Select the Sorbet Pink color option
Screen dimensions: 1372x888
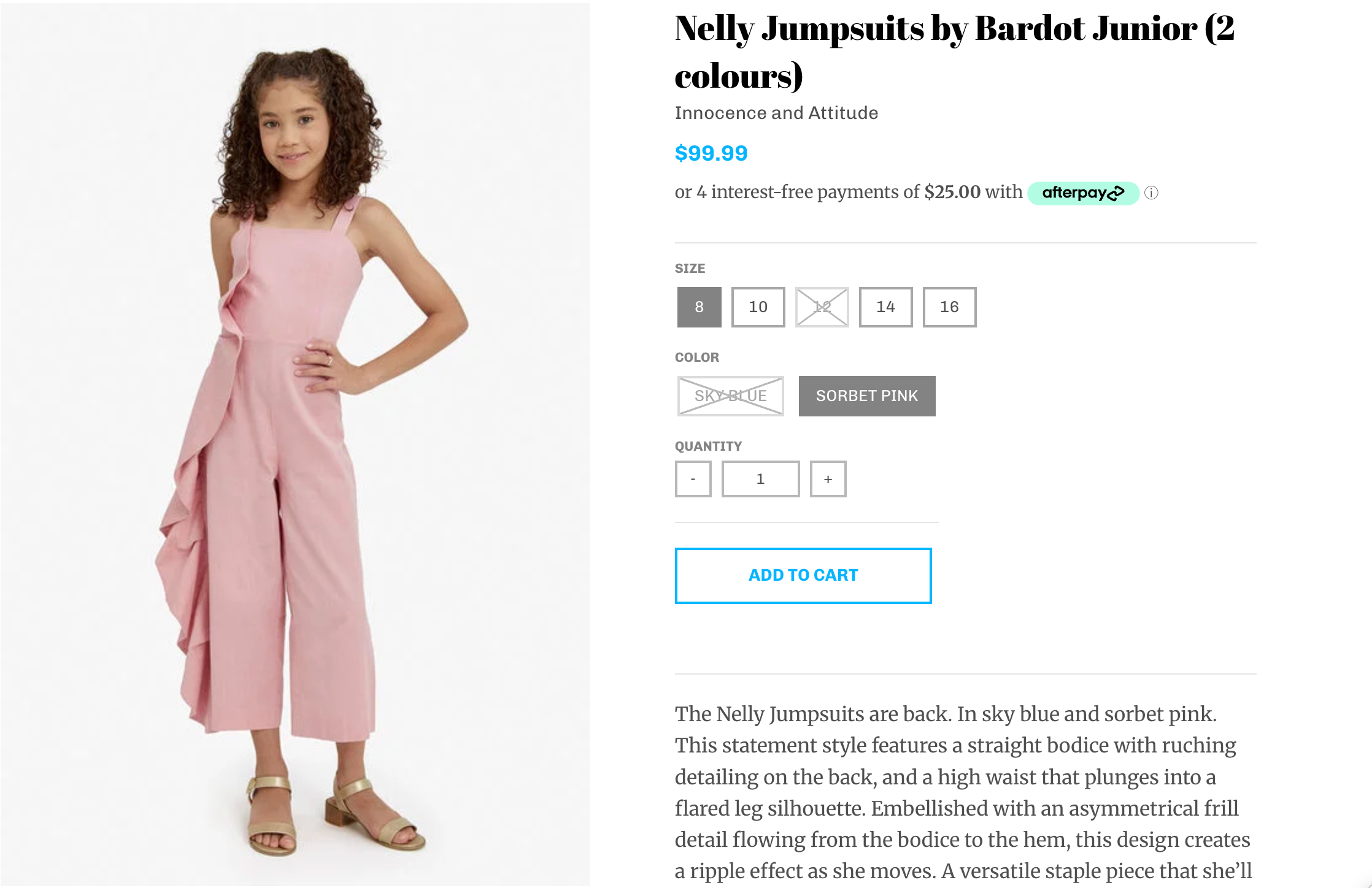coord(866,396)
